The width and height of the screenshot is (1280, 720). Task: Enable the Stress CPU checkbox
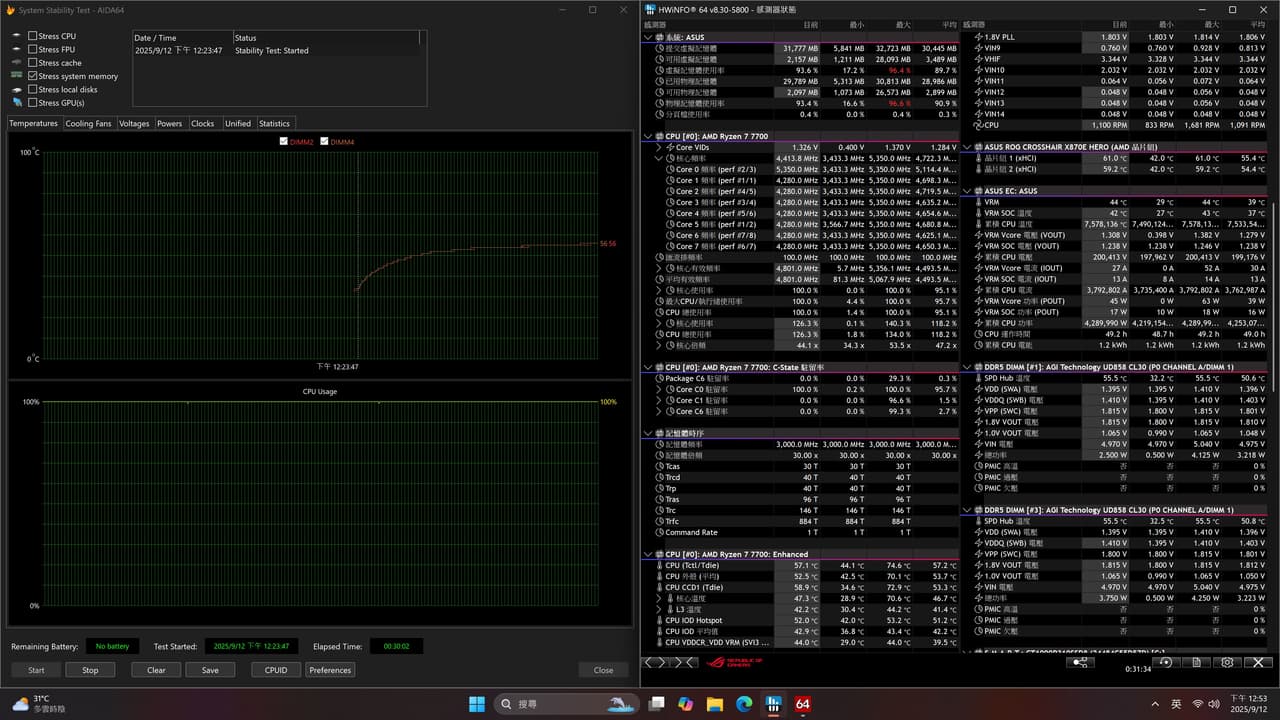pyautogui.click(x=32, y=36)
